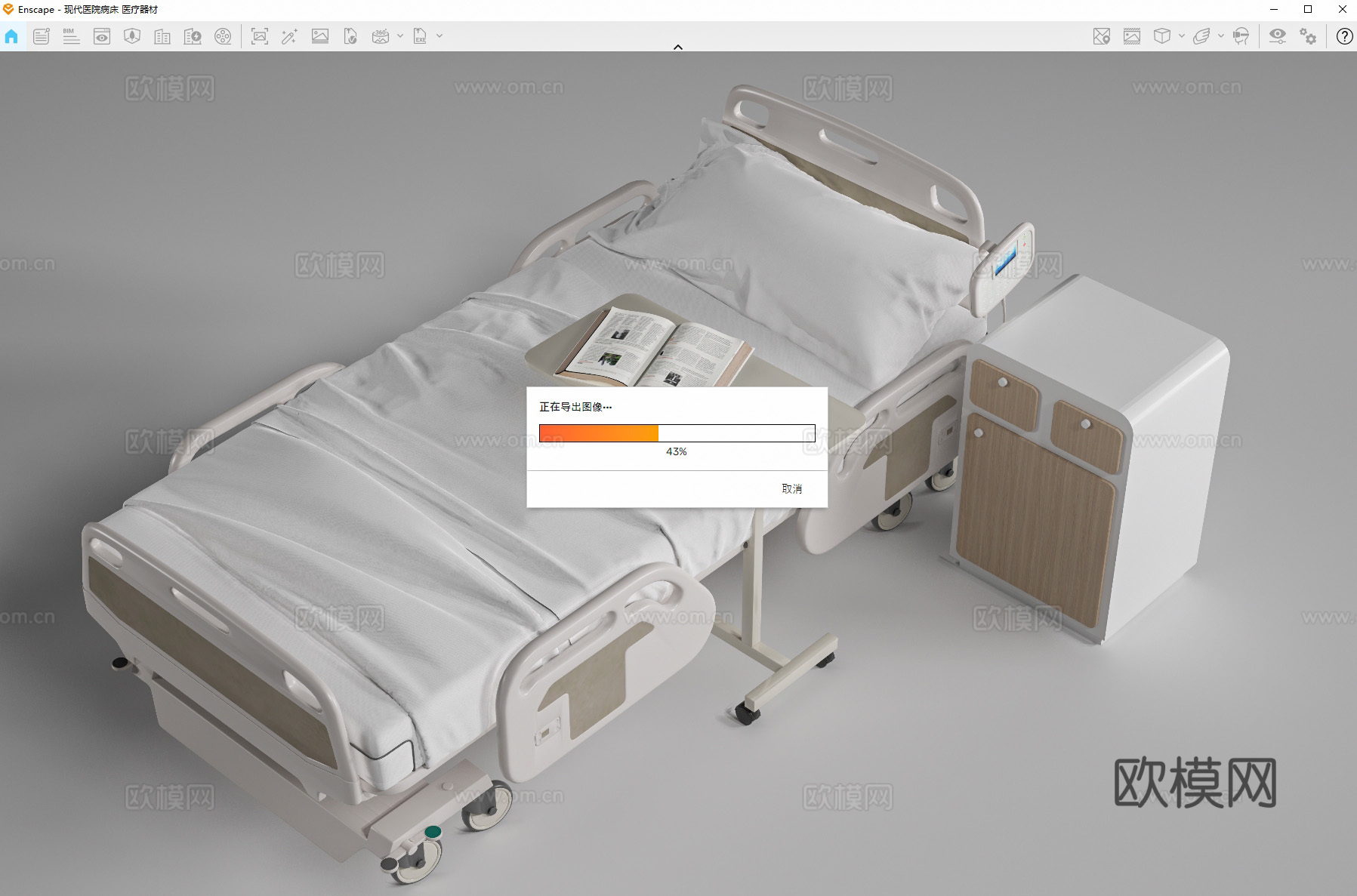Click the batch rendering image icon

click(x=320, y=36)
